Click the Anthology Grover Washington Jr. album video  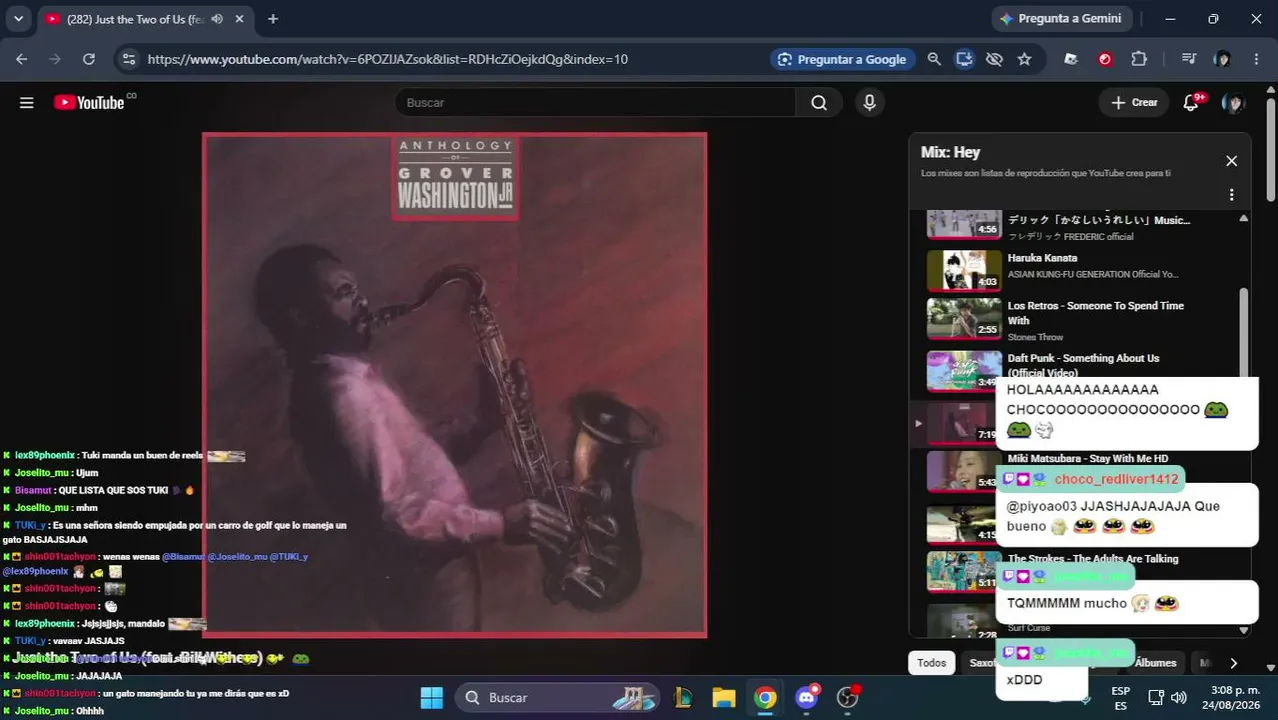(455, 385)
